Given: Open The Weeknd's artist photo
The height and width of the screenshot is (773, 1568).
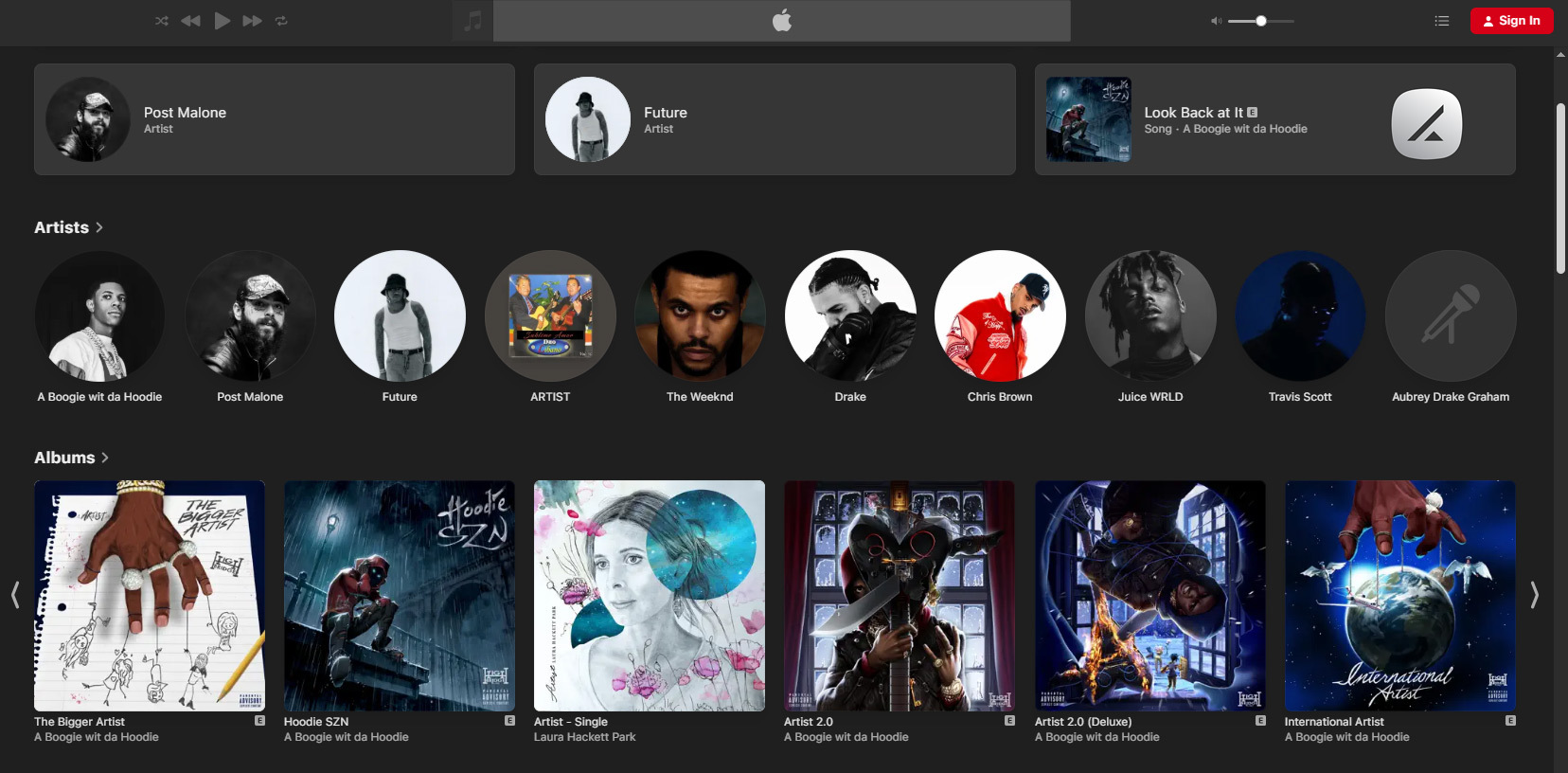Looking at the screenshot, I should [x=700, y=315].
